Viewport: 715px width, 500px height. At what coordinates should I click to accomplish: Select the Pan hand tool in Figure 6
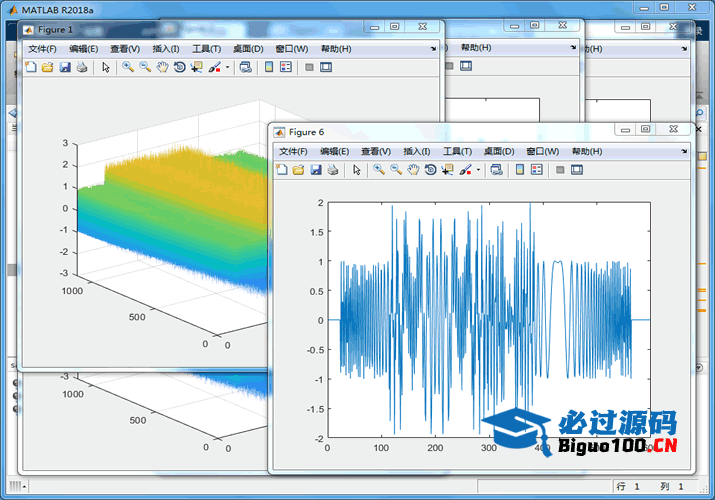(413, 170)
